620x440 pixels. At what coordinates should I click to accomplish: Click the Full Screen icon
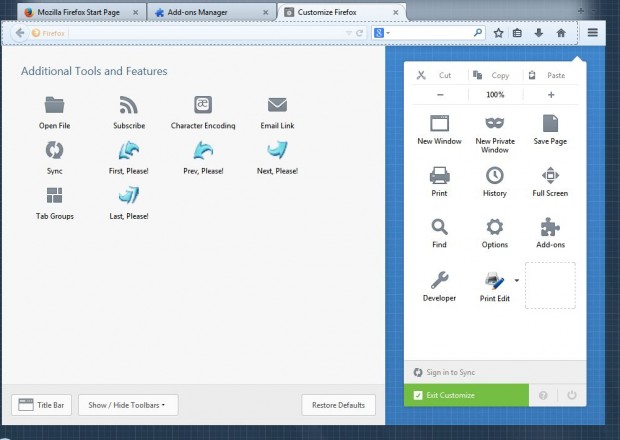(x=550, y=175)
